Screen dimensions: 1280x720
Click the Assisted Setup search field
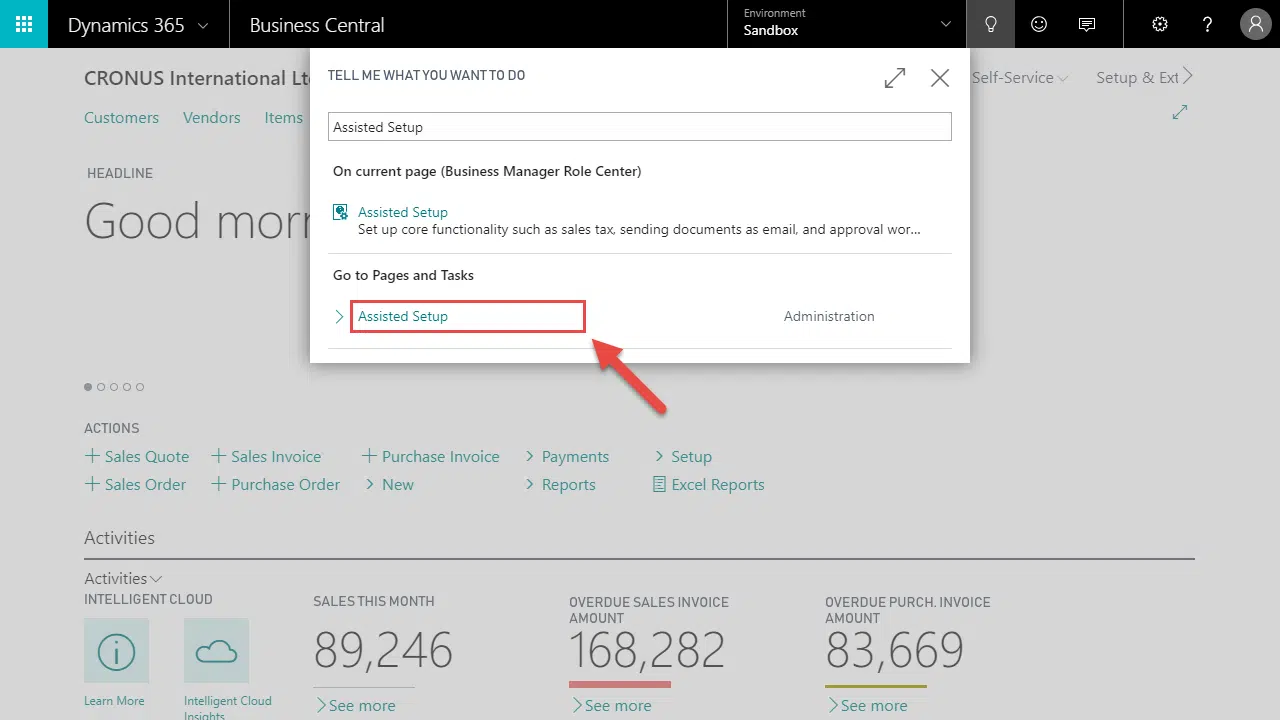pos(640,127)
